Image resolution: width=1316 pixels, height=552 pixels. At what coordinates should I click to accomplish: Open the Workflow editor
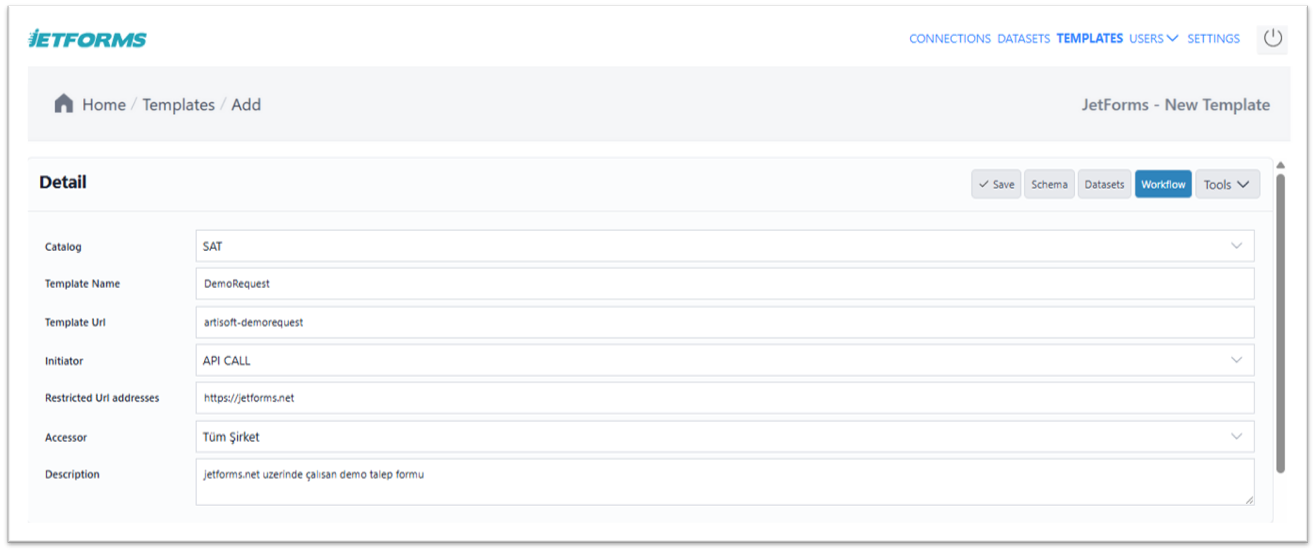coord(1163,184)
